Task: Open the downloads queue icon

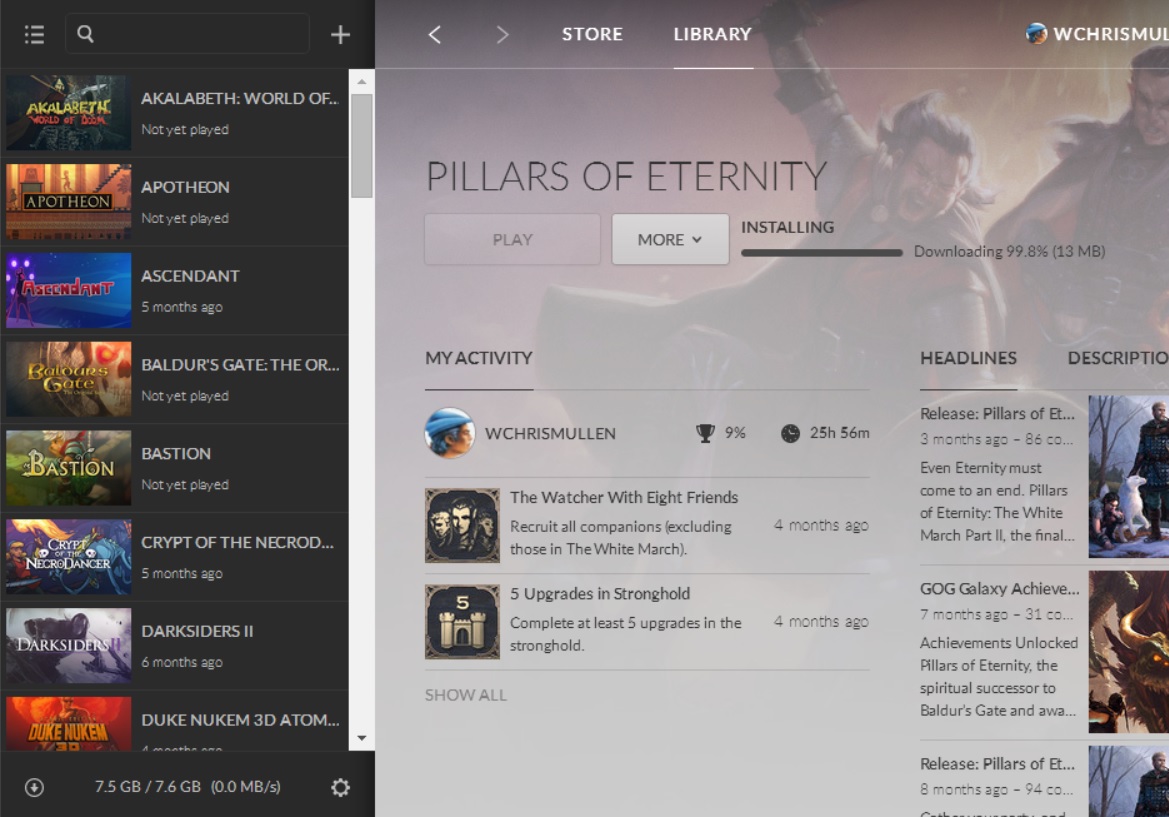Action: [34, 787]
